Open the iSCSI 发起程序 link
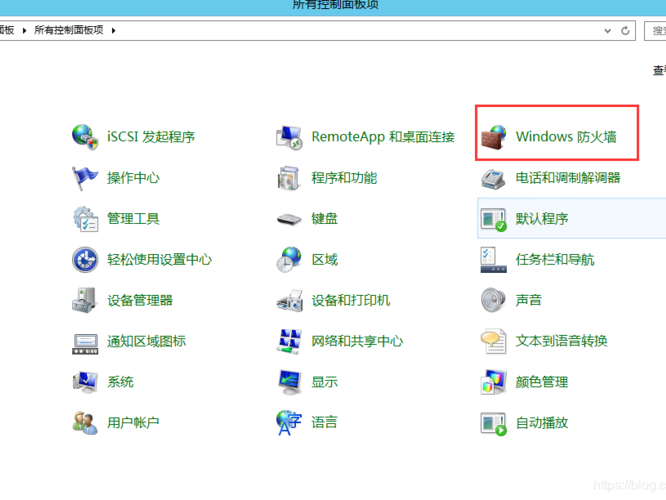This screenshot has width=666, height=500. point(151,137)
